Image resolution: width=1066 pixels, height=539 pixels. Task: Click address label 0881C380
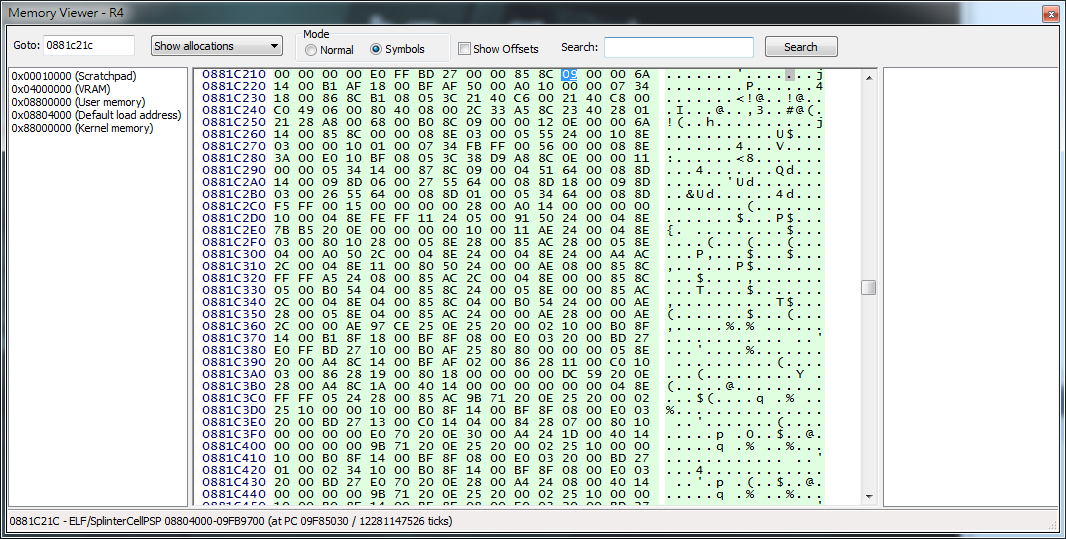click(x=234, y=350)
